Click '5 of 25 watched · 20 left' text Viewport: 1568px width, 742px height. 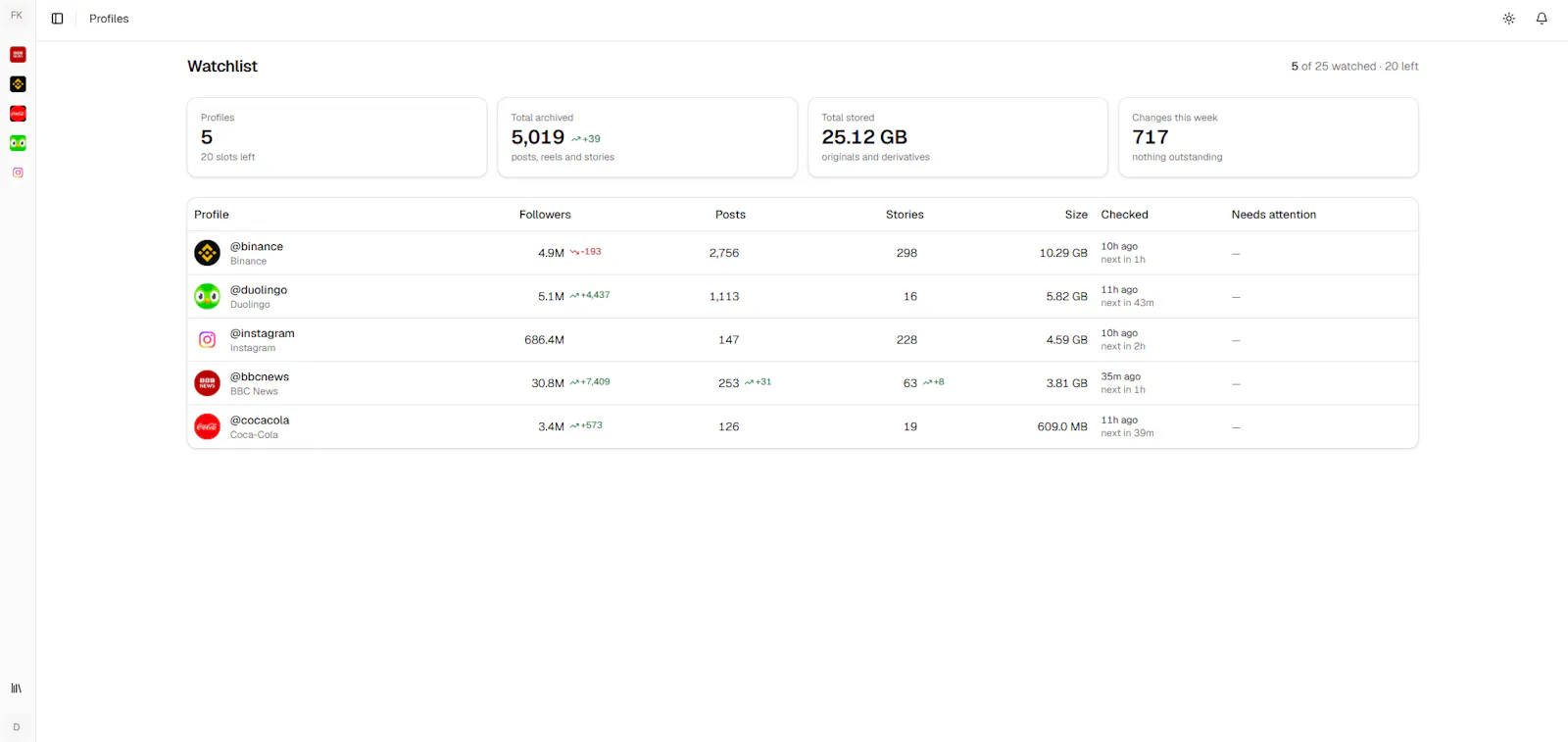1354,67
